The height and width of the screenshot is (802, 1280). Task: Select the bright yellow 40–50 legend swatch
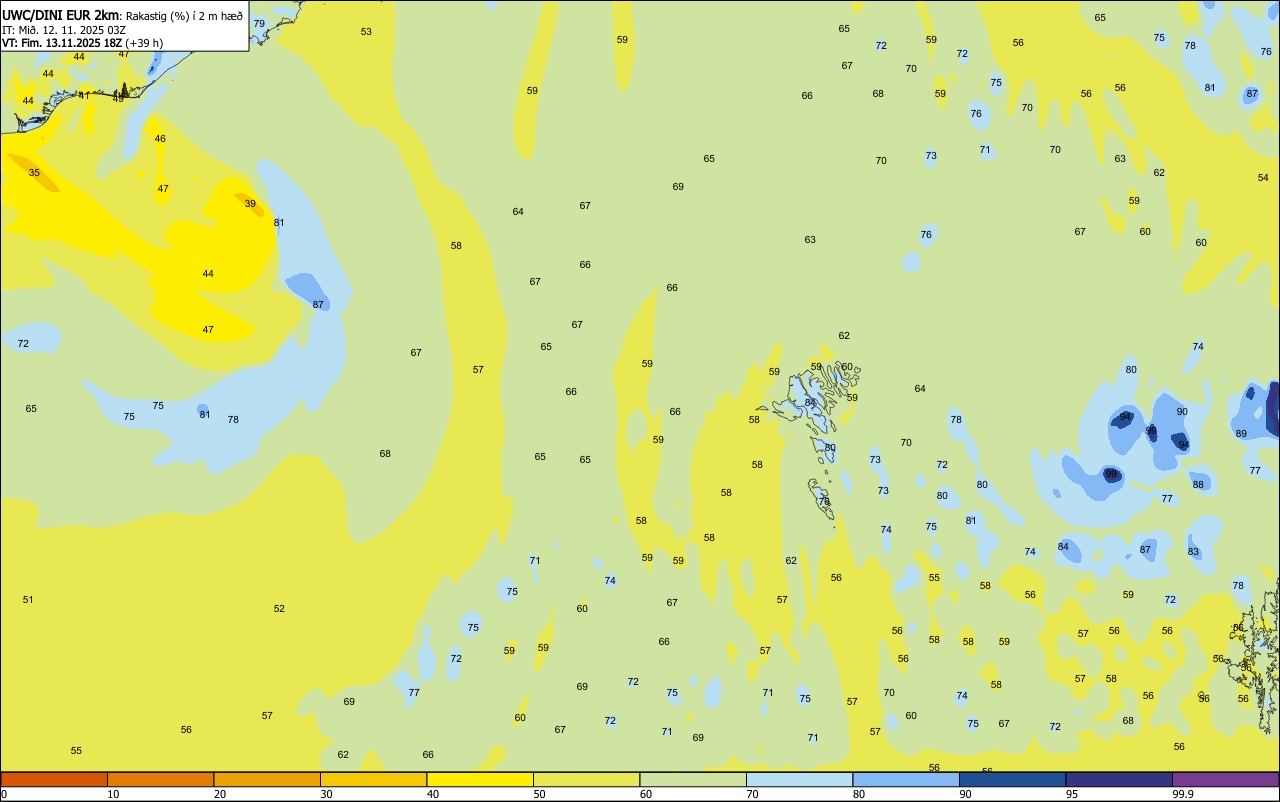coord(480,779)
